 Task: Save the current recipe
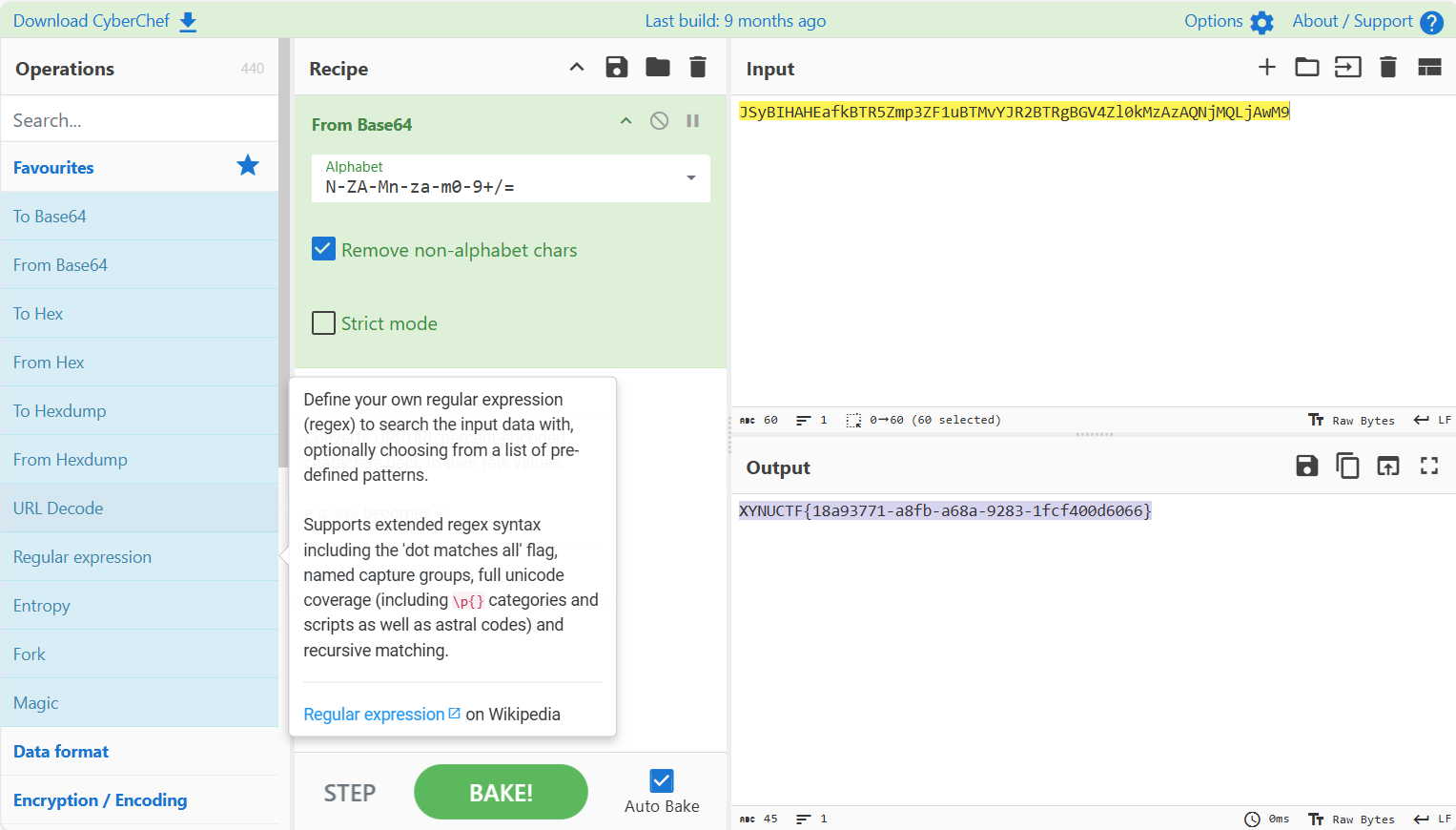coord(617,67)
